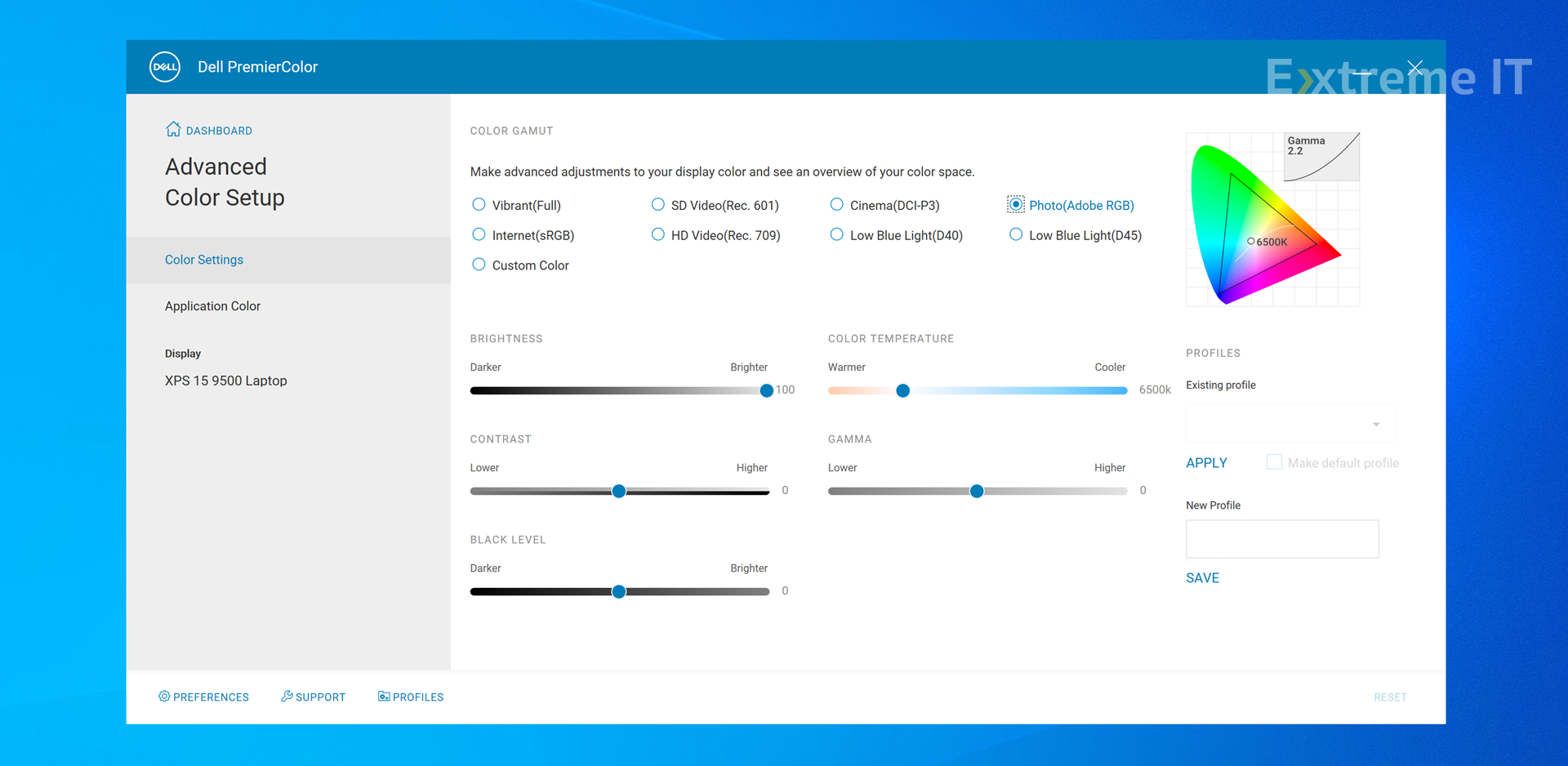Click the RESET button
1568x766 pixels.
(x=1390, y=697)
